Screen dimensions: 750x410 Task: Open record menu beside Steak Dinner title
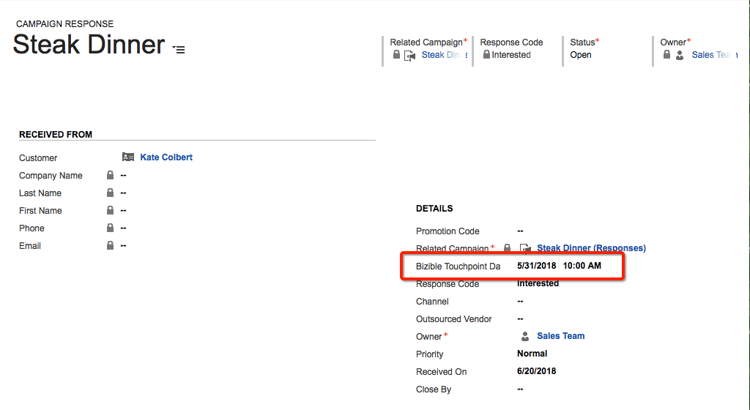click(x=179, y=49)
